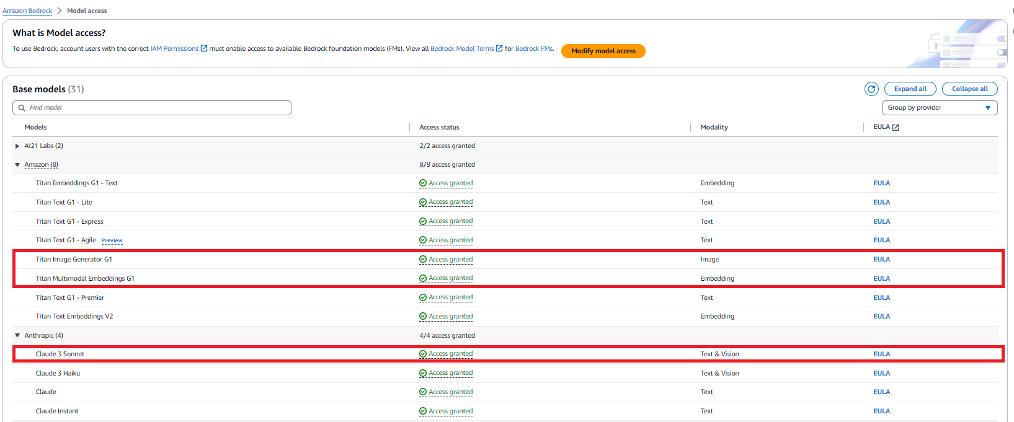Click the search magnifier icon in Find model
The height and width of the screenshot is (422, 1014).
(23, 108)
